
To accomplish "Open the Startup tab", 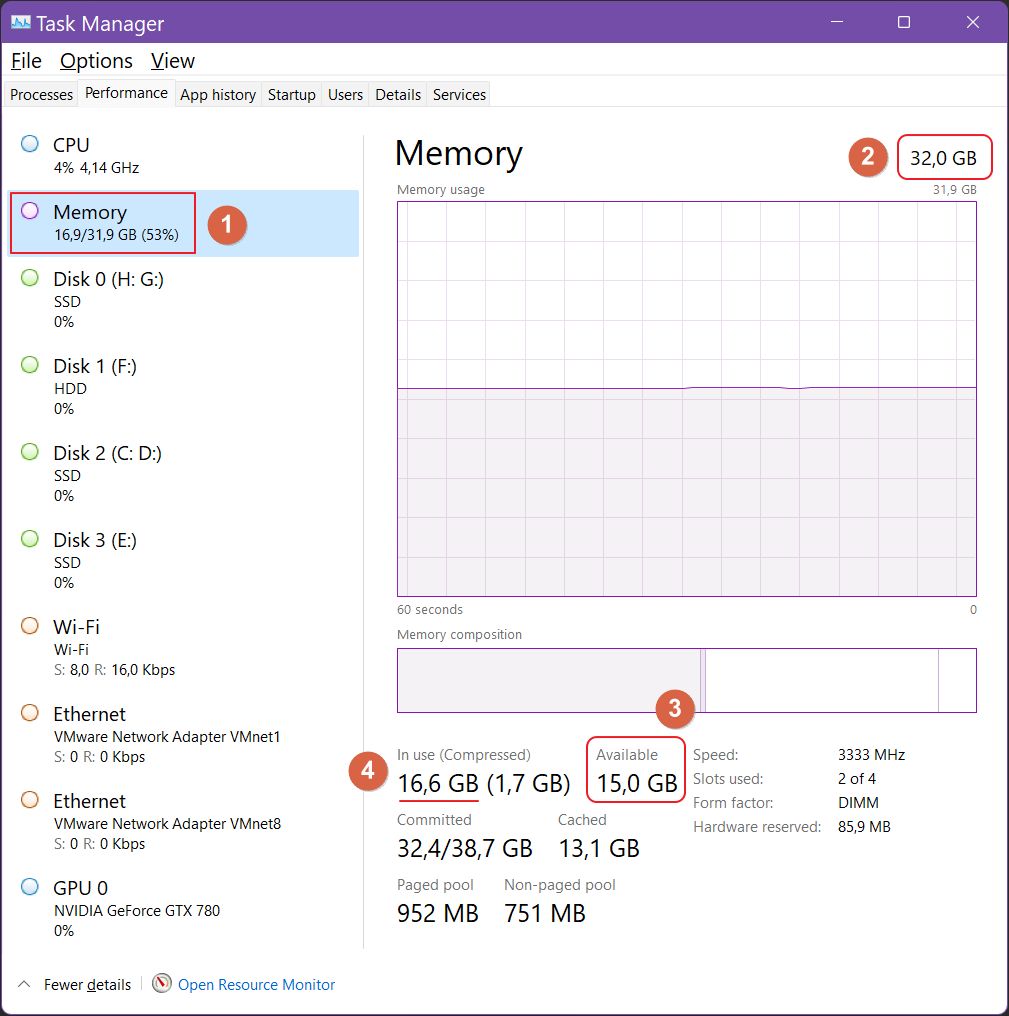I will 291,94.
